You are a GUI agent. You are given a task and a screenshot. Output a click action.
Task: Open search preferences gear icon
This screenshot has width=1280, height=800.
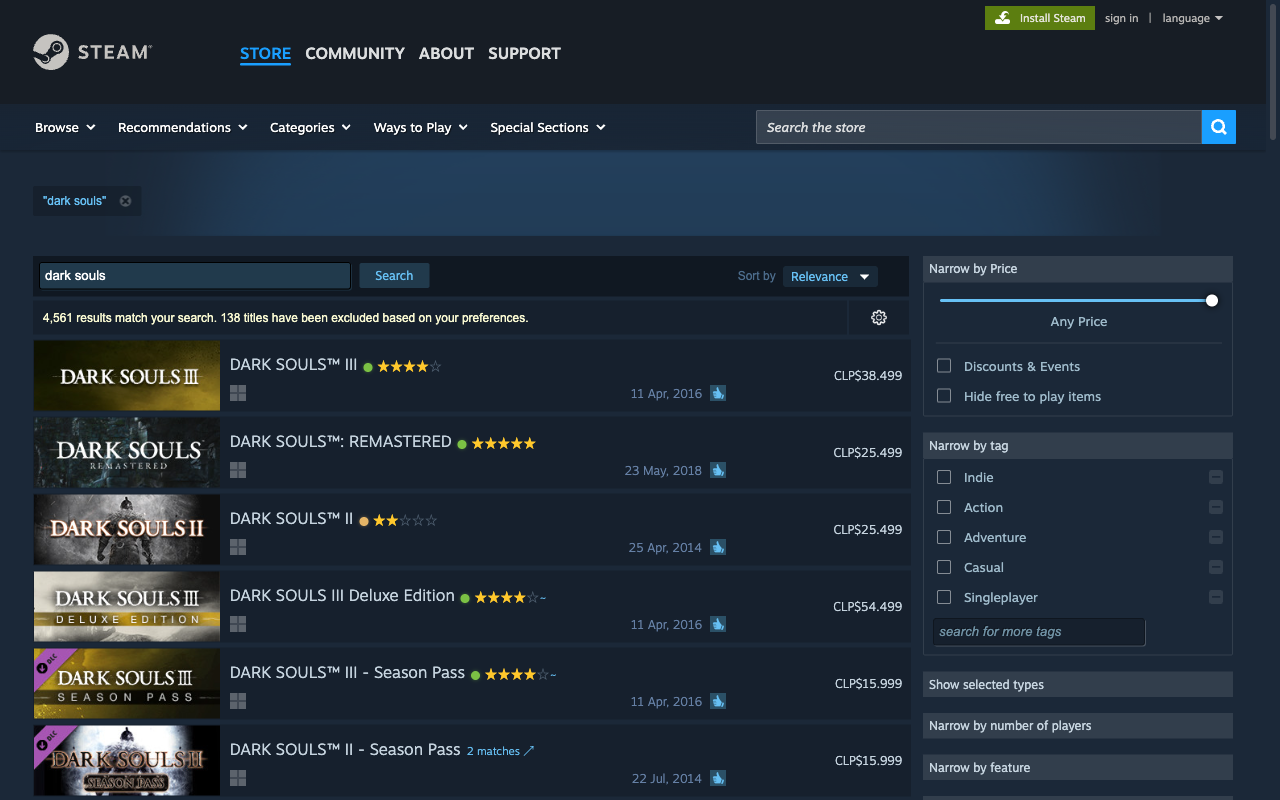879,317
